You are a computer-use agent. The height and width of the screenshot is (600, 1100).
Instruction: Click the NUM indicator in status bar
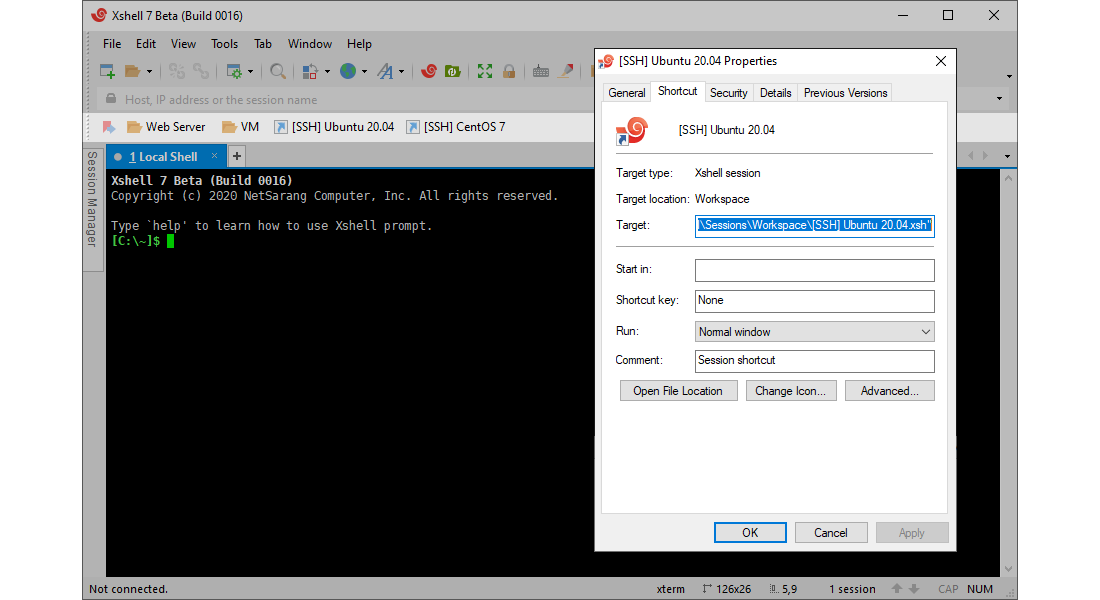(x=979, y=589)
